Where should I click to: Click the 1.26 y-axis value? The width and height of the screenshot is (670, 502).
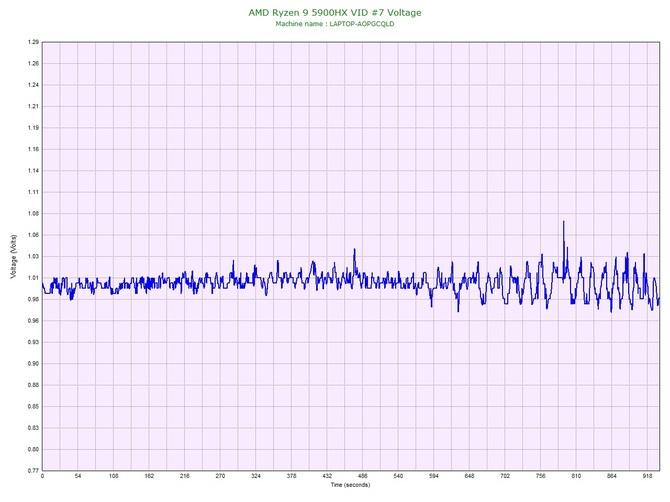(33, 64)
